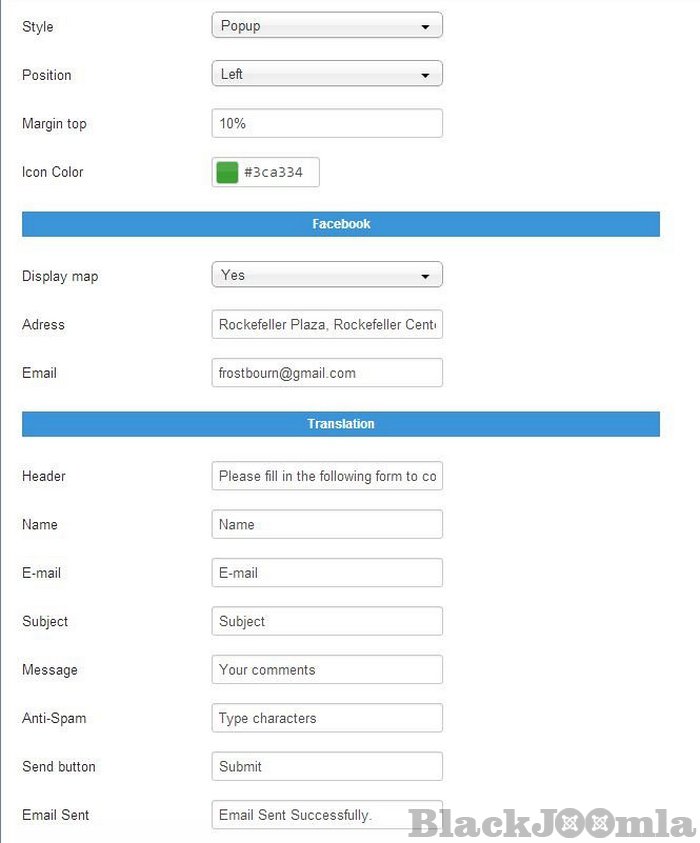The image size is (700, 843).
Task: Click the E-mail translation input field
Action: coord(327,573)
